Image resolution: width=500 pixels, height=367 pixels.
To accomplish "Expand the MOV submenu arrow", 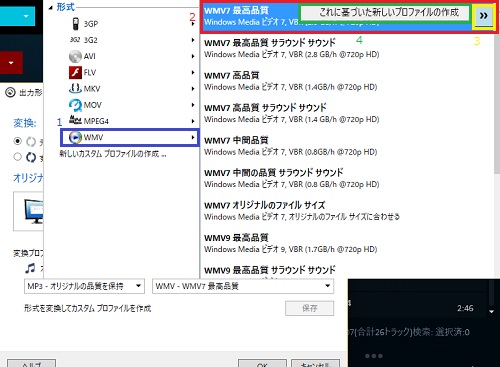I will click(193, 105).
